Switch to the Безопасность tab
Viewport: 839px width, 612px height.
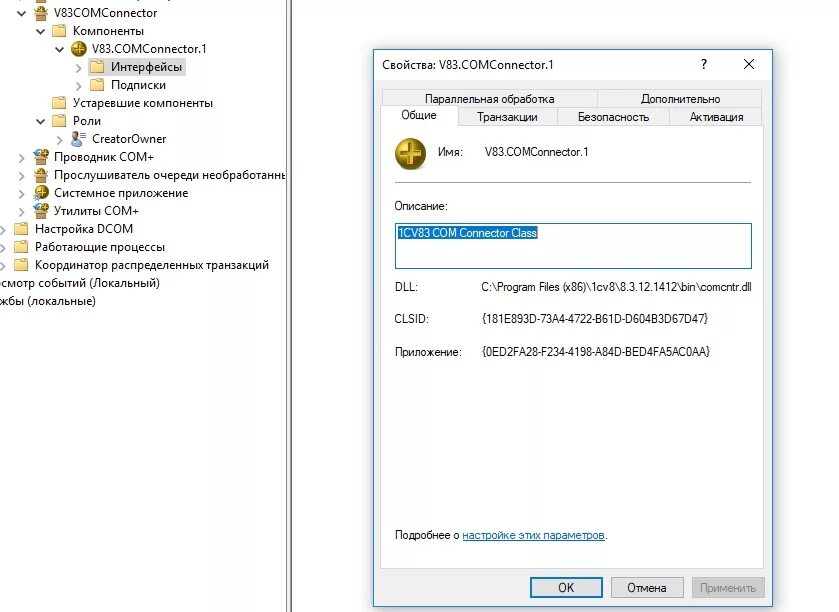[613, 117]
